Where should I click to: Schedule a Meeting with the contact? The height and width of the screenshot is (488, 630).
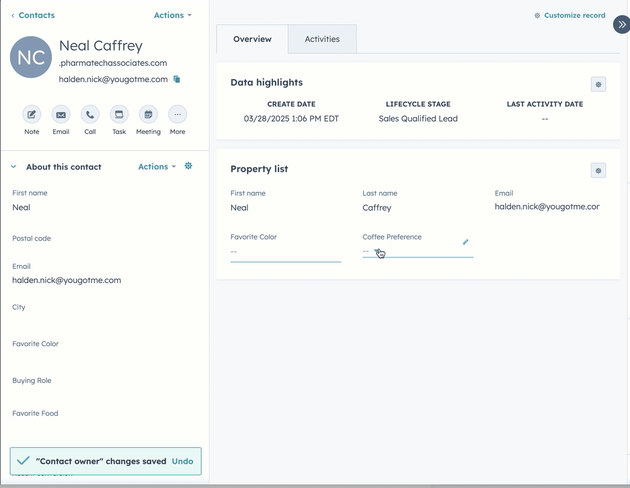click(148, 115)
